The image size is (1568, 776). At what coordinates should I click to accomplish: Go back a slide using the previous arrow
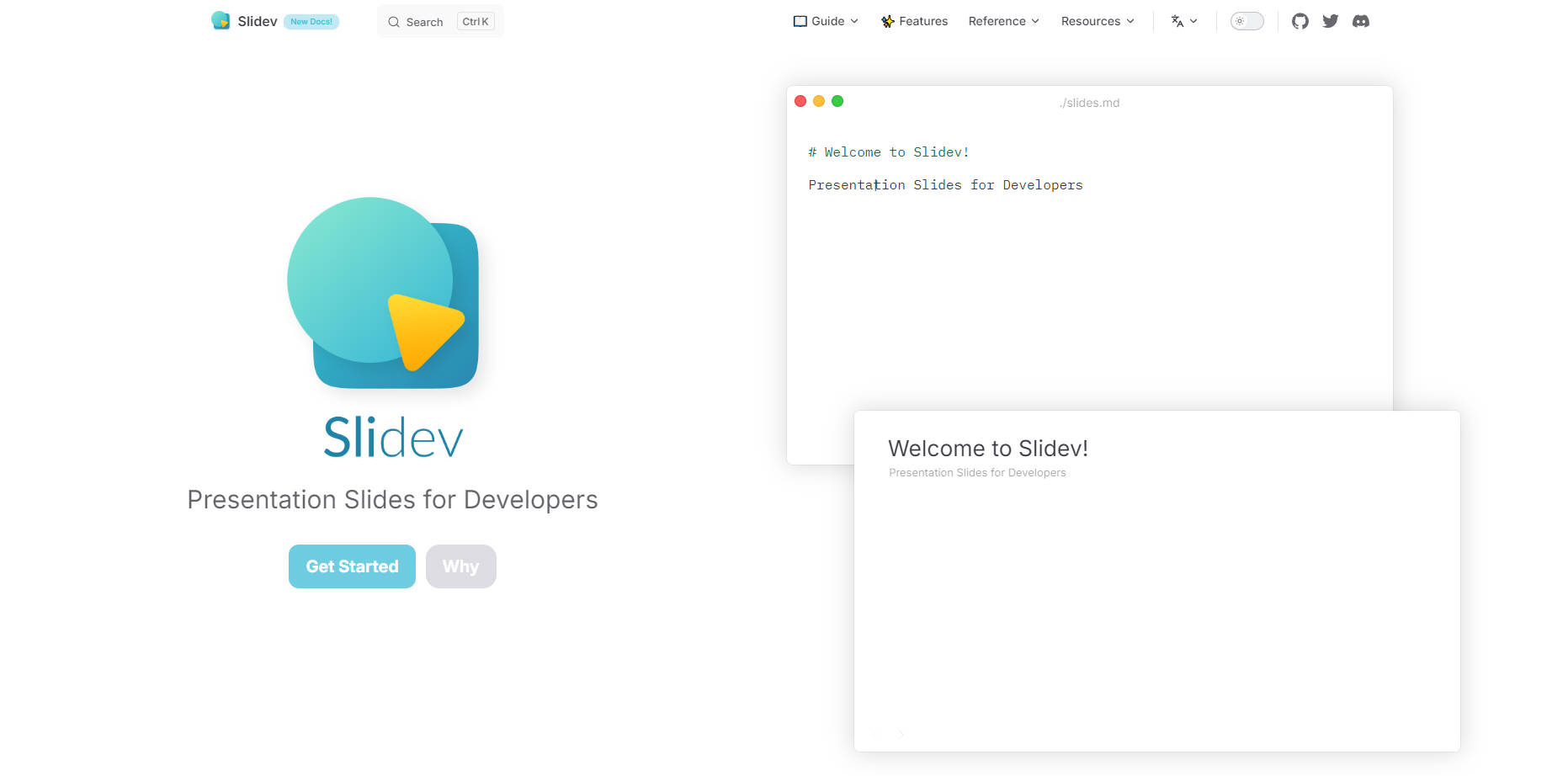pos(875,734)
